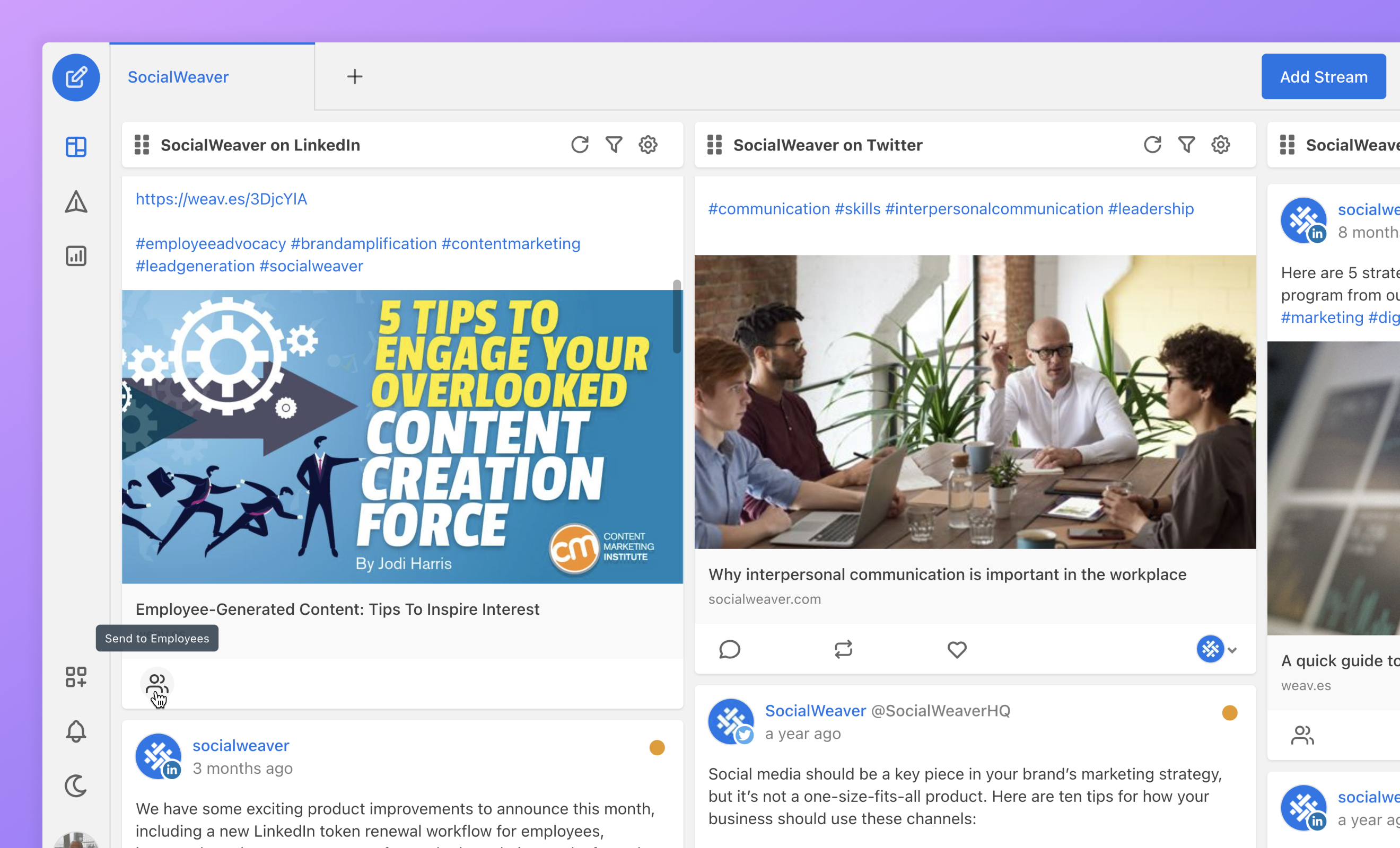The height and width of the screenshot is (848, 1400).
Task: Click Send to Employees icon in LinkedIn post
Action: tap(157, 684)
